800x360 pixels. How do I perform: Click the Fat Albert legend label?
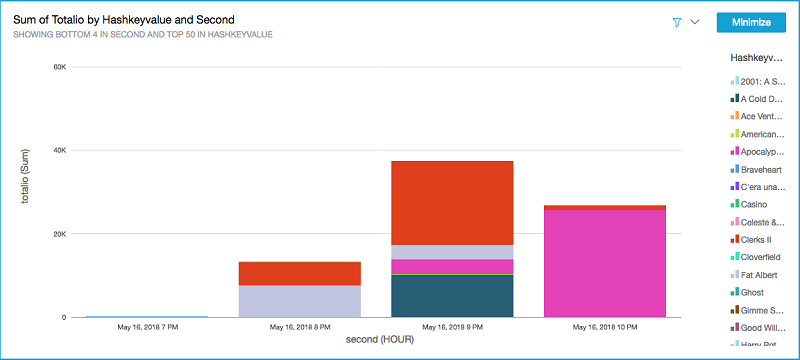[759, 275]
